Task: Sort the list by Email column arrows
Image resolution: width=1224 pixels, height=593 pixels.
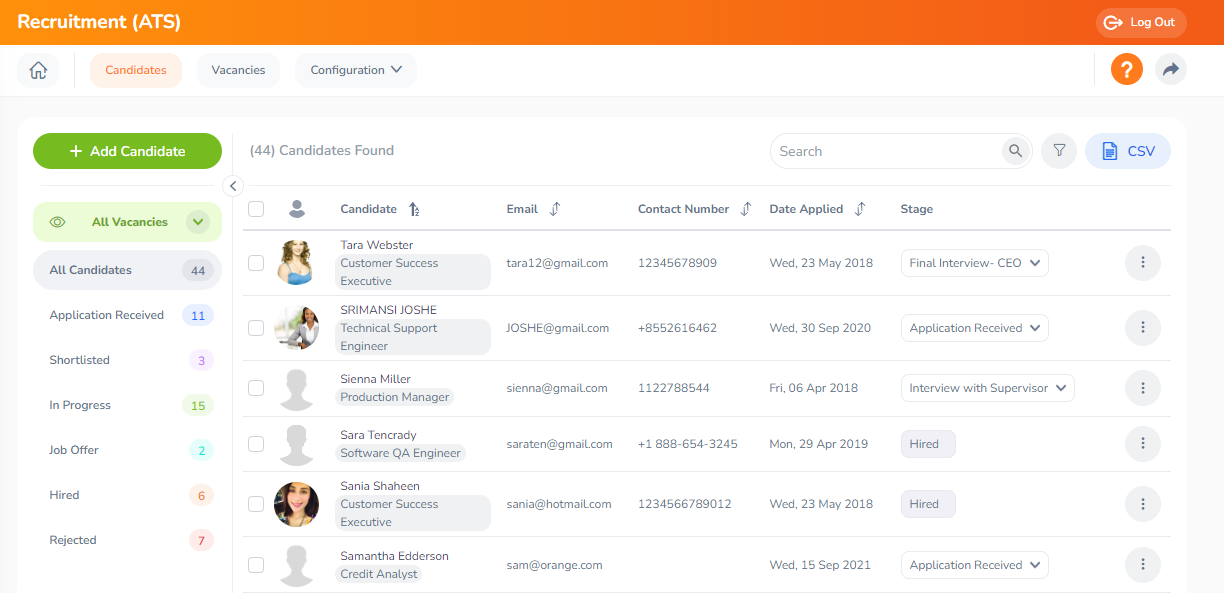Action: click(555, 209)
